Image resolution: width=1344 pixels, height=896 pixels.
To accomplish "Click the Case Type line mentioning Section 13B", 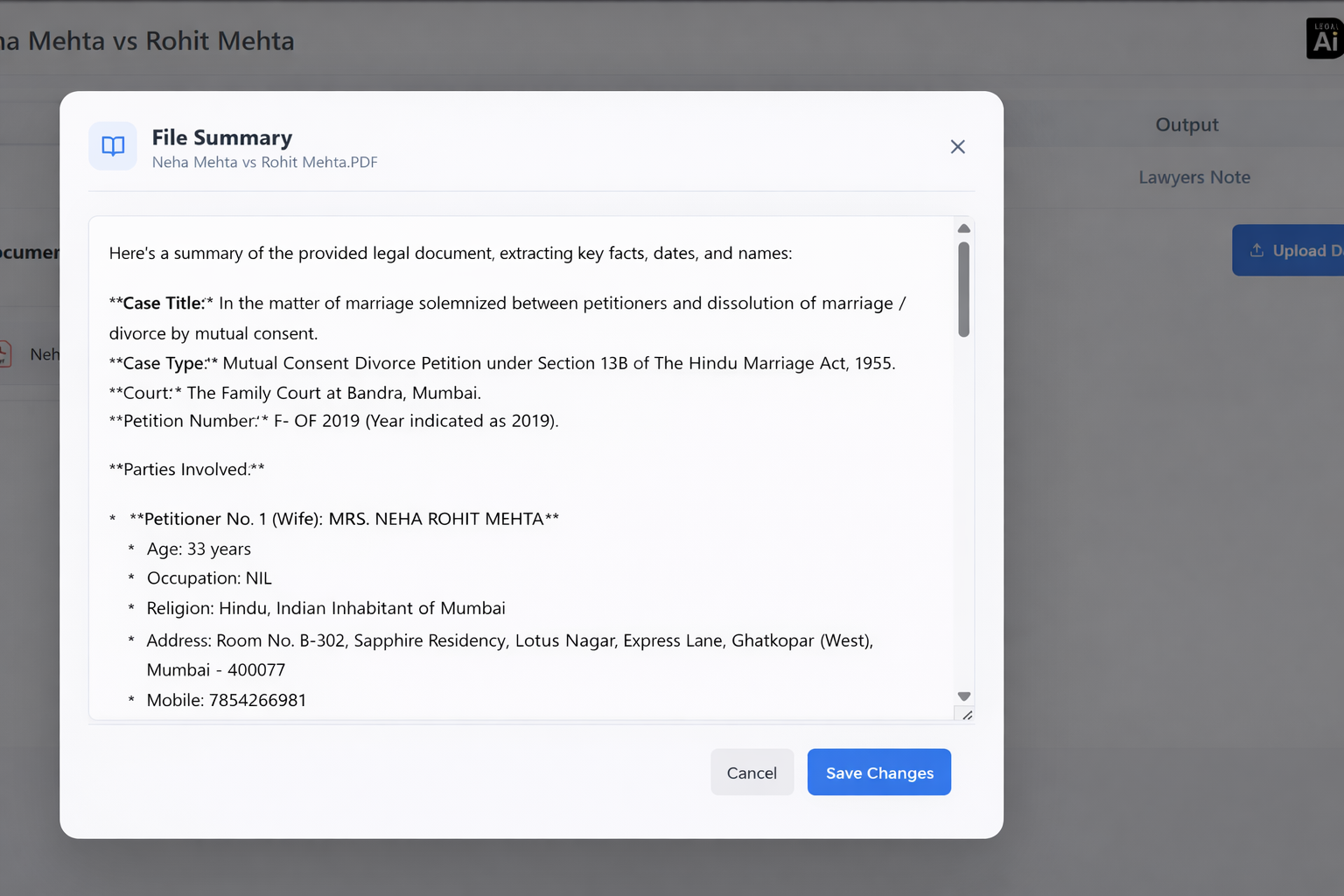I will click(501, 362).
